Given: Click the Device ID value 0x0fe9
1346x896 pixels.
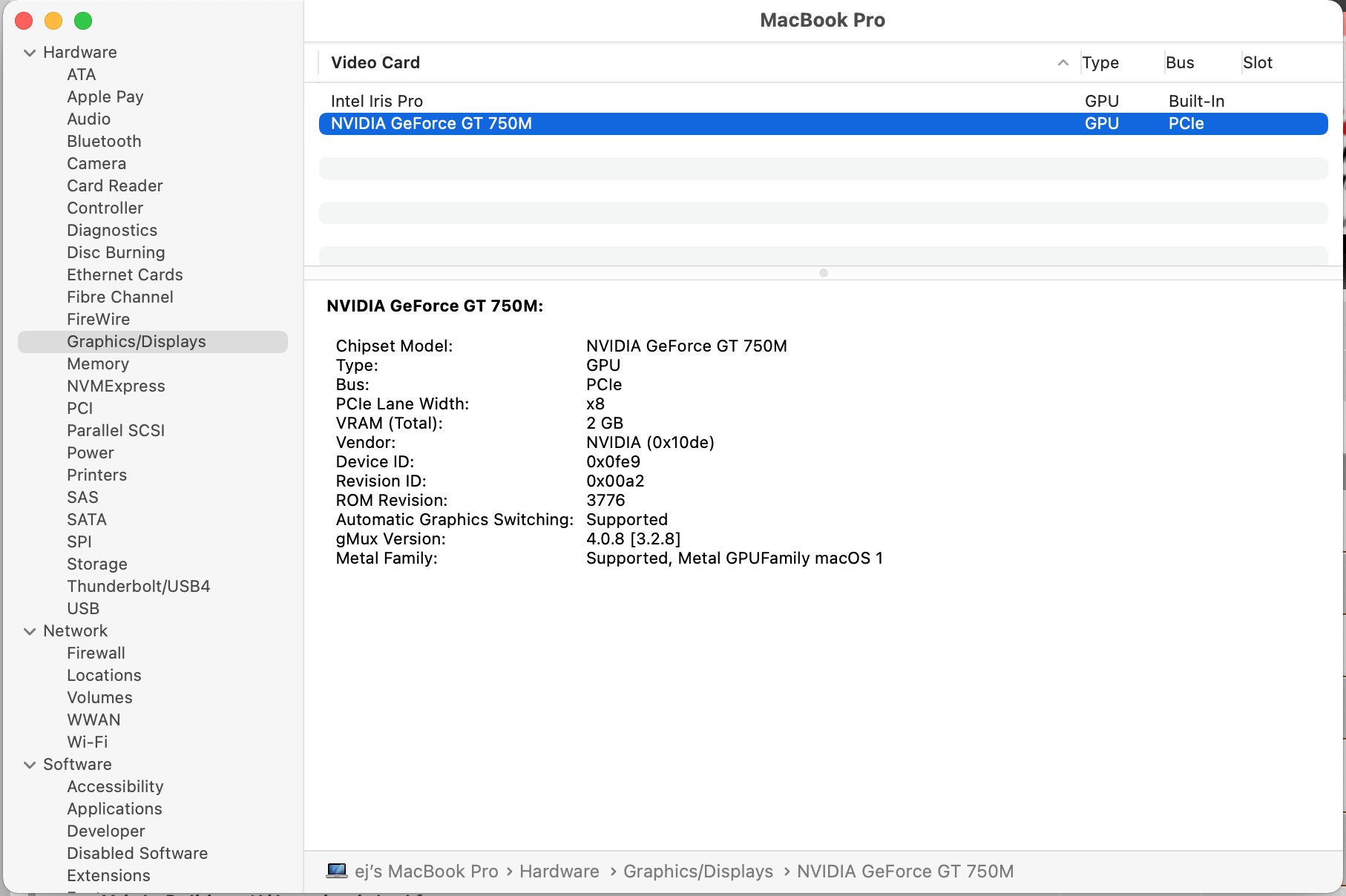Looking at the screenshot, I should point(614,462).
